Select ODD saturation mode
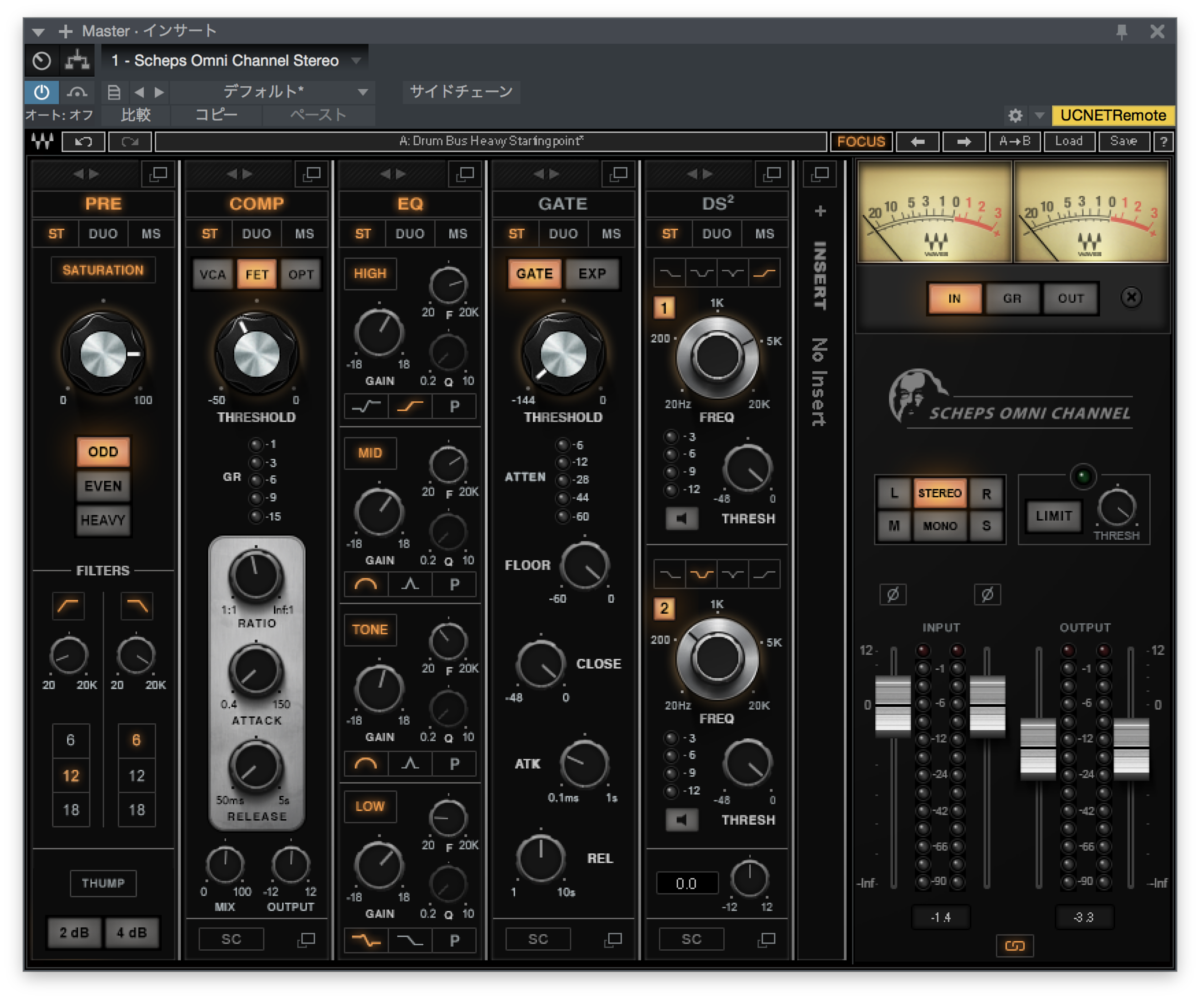Viewport: 1200px width, 1000px height. pos(103,452)
